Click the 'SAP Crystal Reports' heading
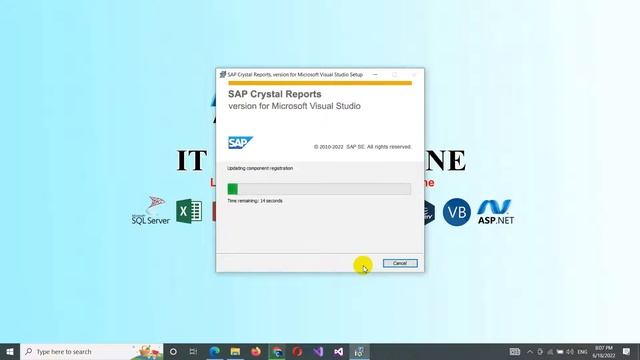The width and height of the screenshot is (640, 360). [275, 94]
